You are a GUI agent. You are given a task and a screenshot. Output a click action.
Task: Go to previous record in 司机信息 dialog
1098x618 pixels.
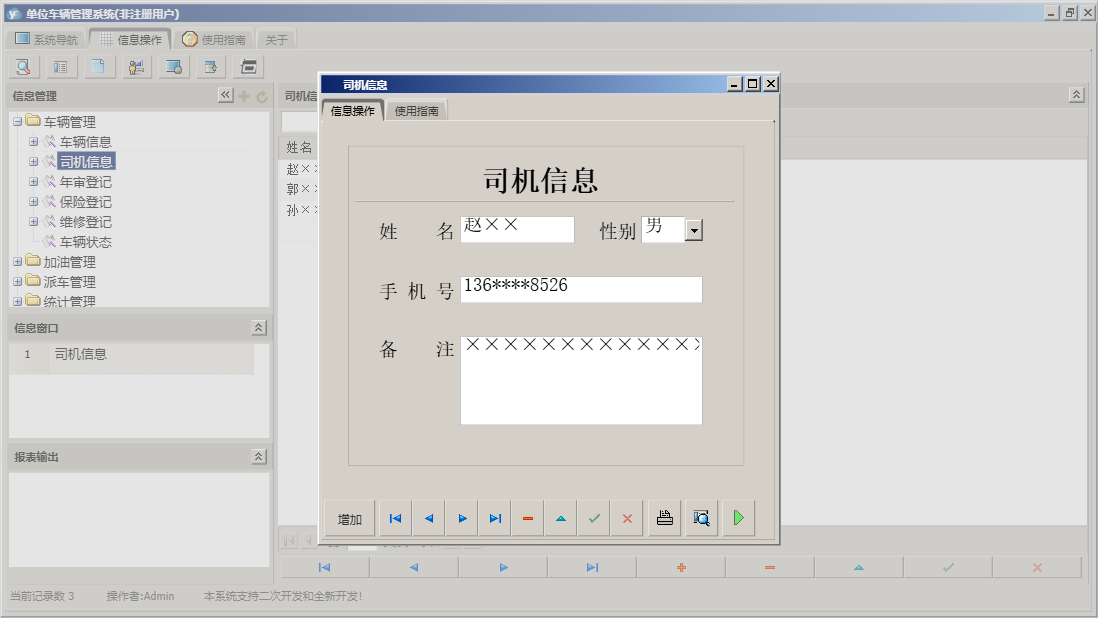[429, 519]
